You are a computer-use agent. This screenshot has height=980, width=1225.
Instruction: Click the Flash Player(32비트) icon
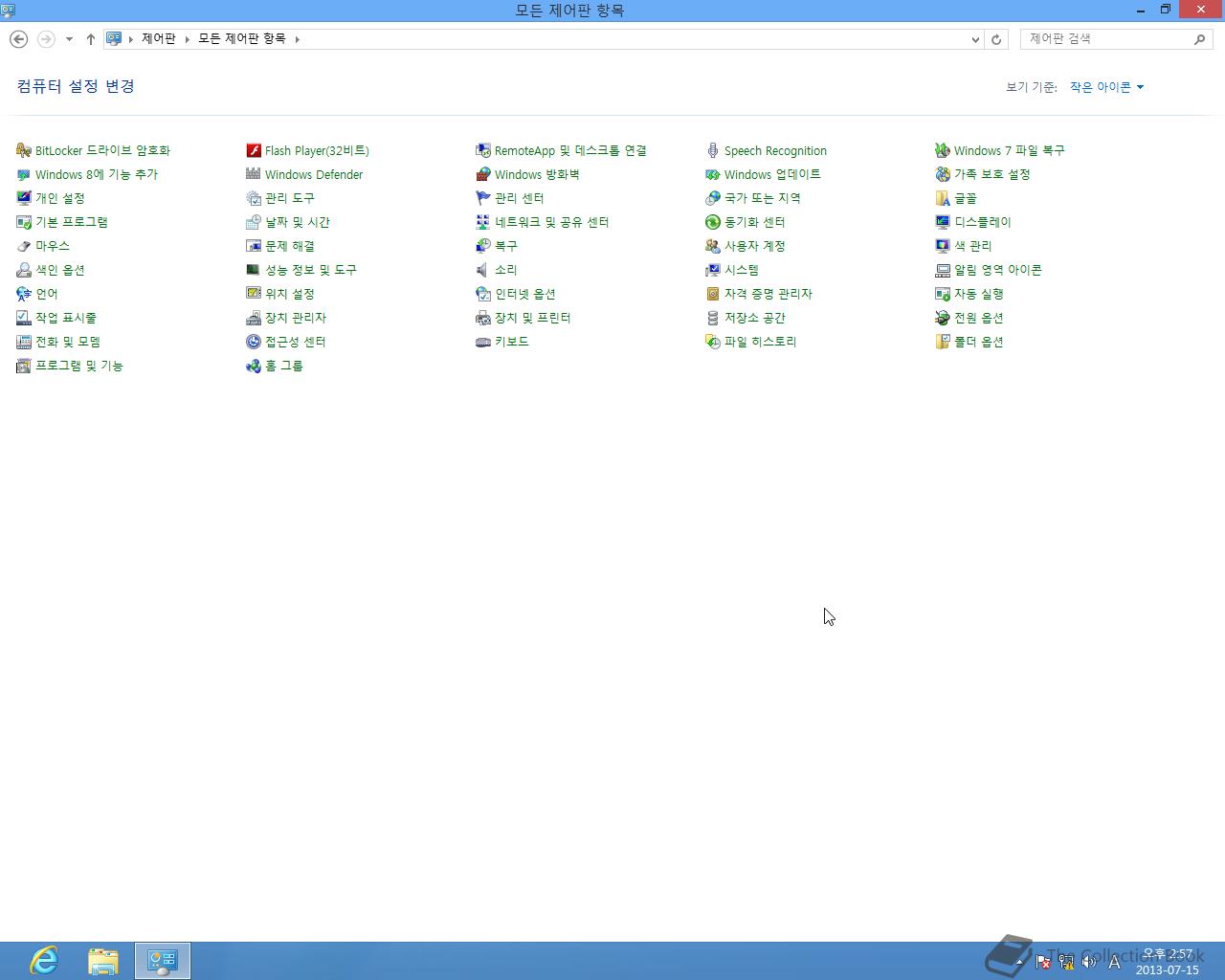pos(254,150)
